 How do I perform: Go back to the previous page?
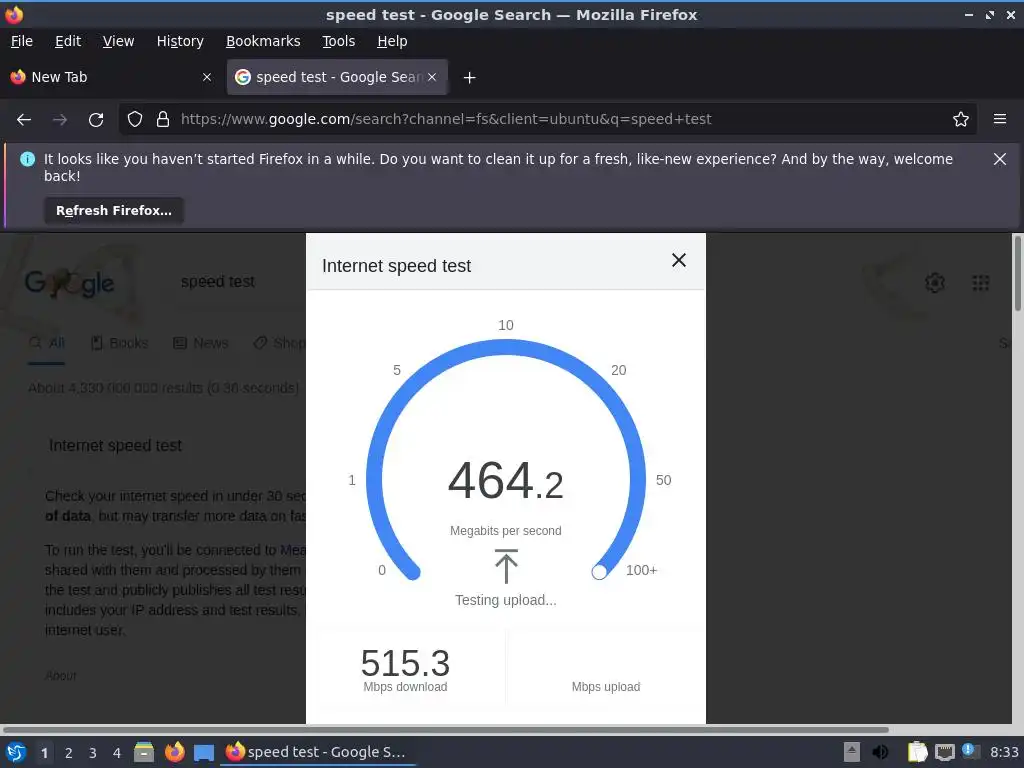[x=24, y=120]
